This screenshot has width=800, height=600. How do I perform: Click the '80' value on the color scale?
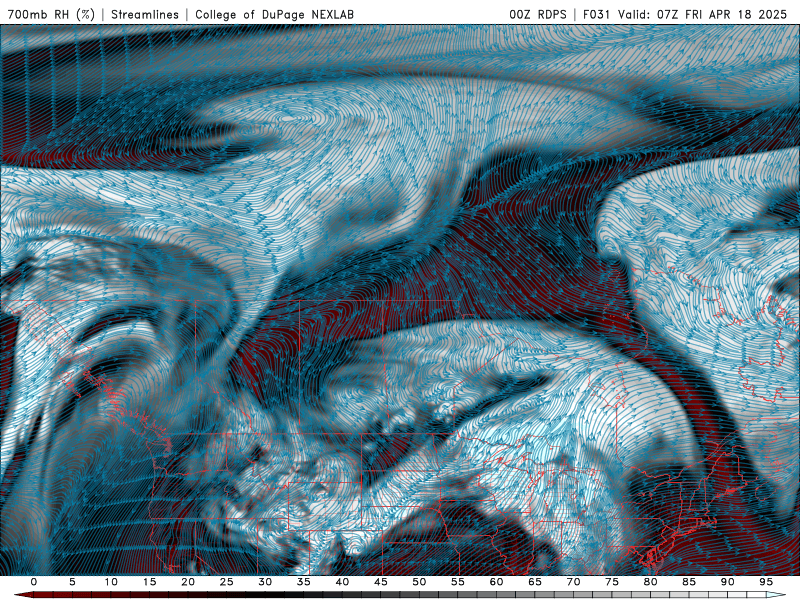pos(651,582)
